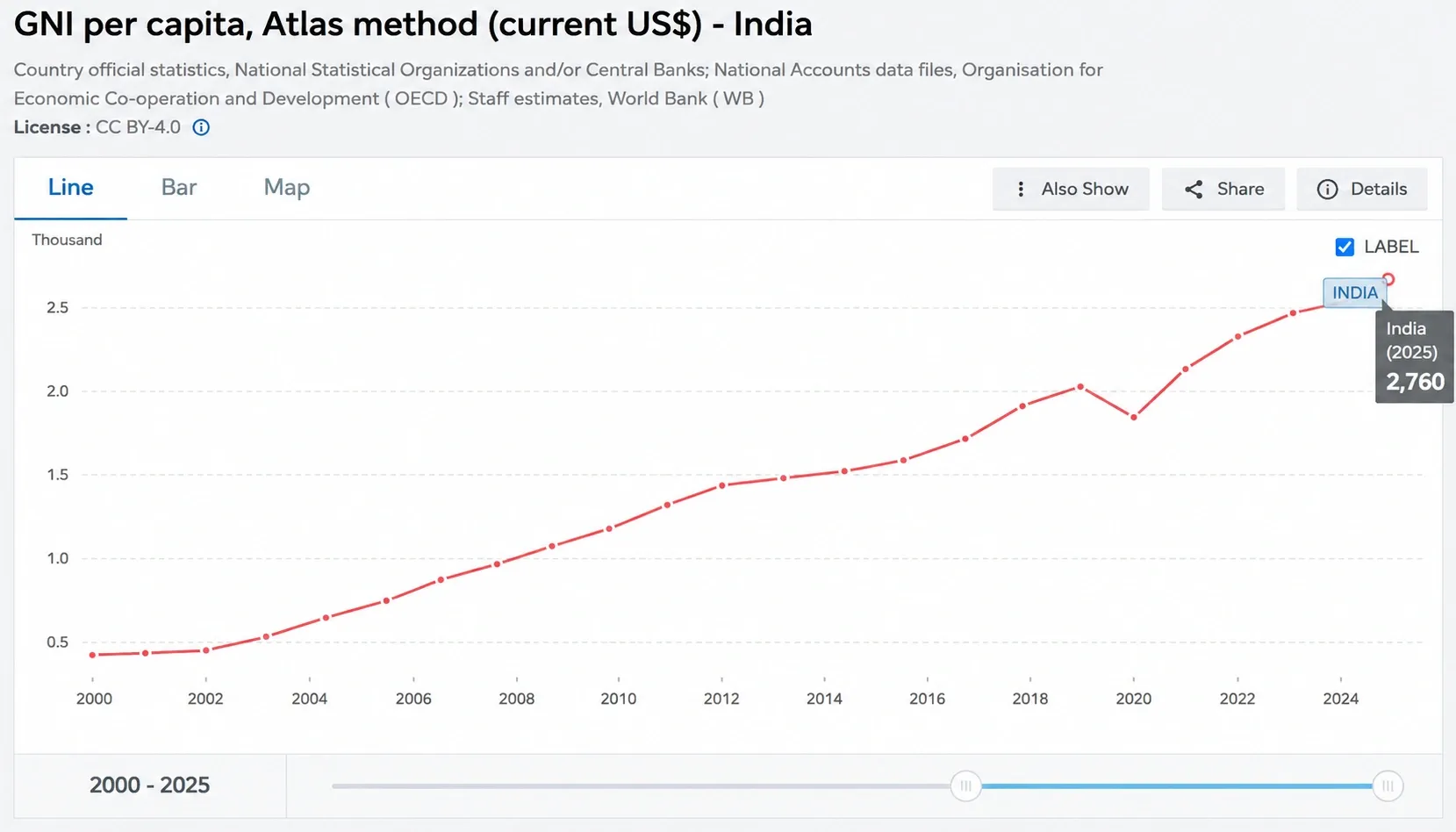The width and height of the screenshot is (1456, 832).
Task: Click the INDIA series label tag
Action: coord(1355,293)
